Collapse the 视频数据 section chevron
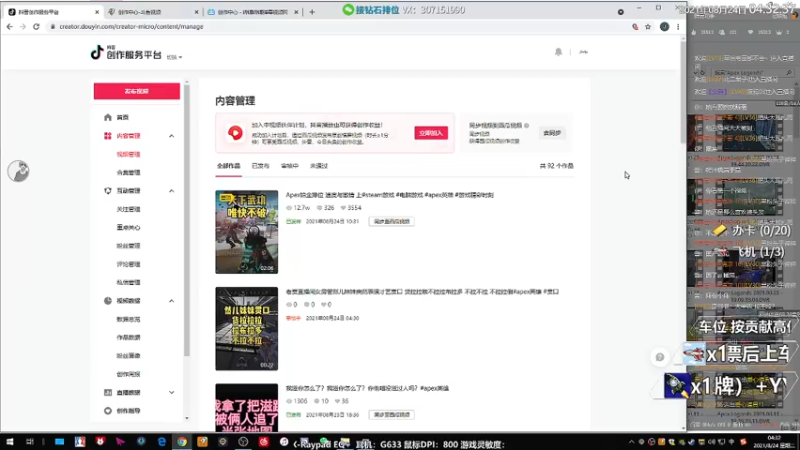The height and width of the screenshot is (450, 800). pos(171,301)
